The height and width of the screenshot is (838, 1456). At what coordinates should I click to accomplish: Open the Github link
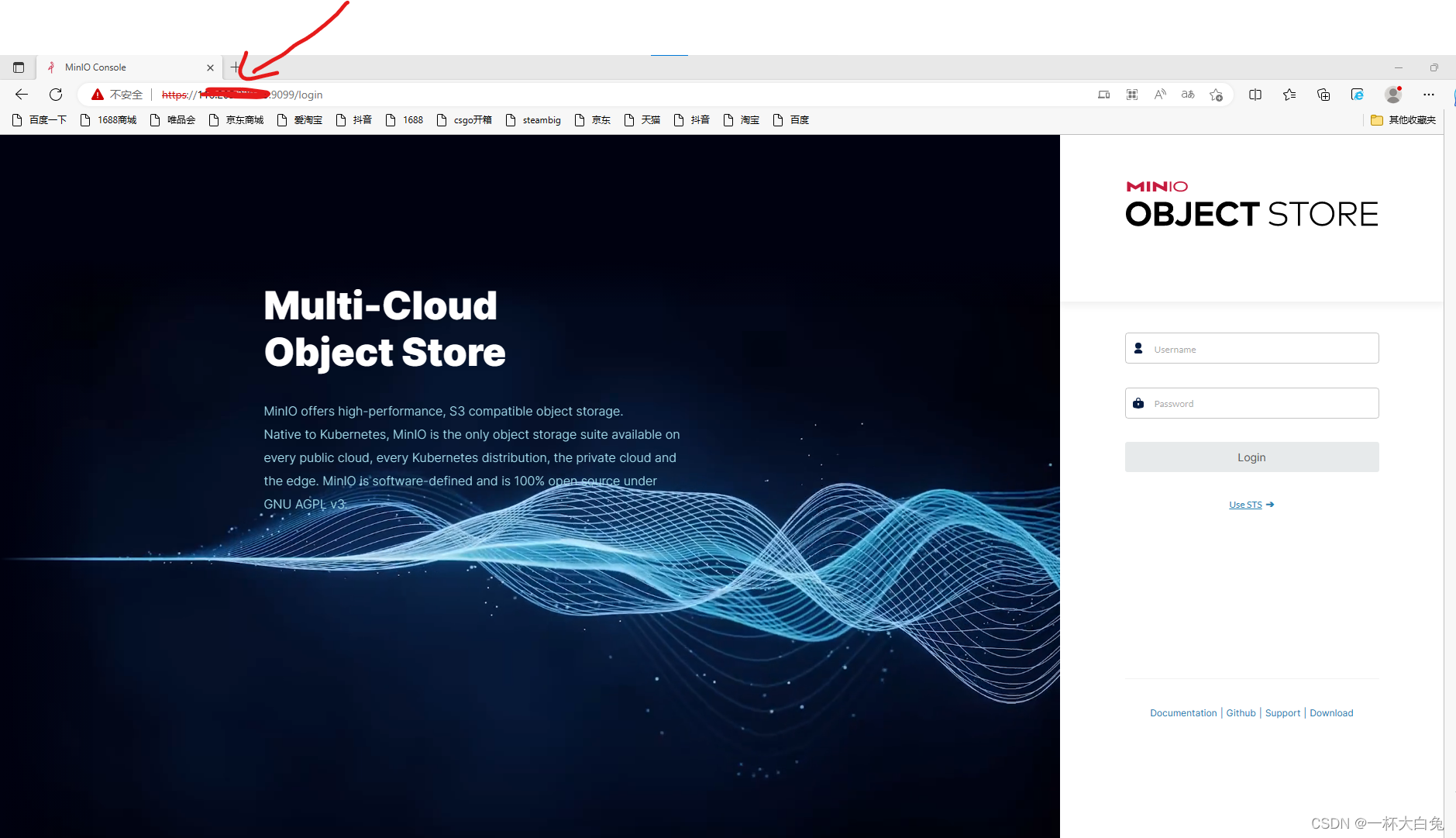(x=1241, y=713)
